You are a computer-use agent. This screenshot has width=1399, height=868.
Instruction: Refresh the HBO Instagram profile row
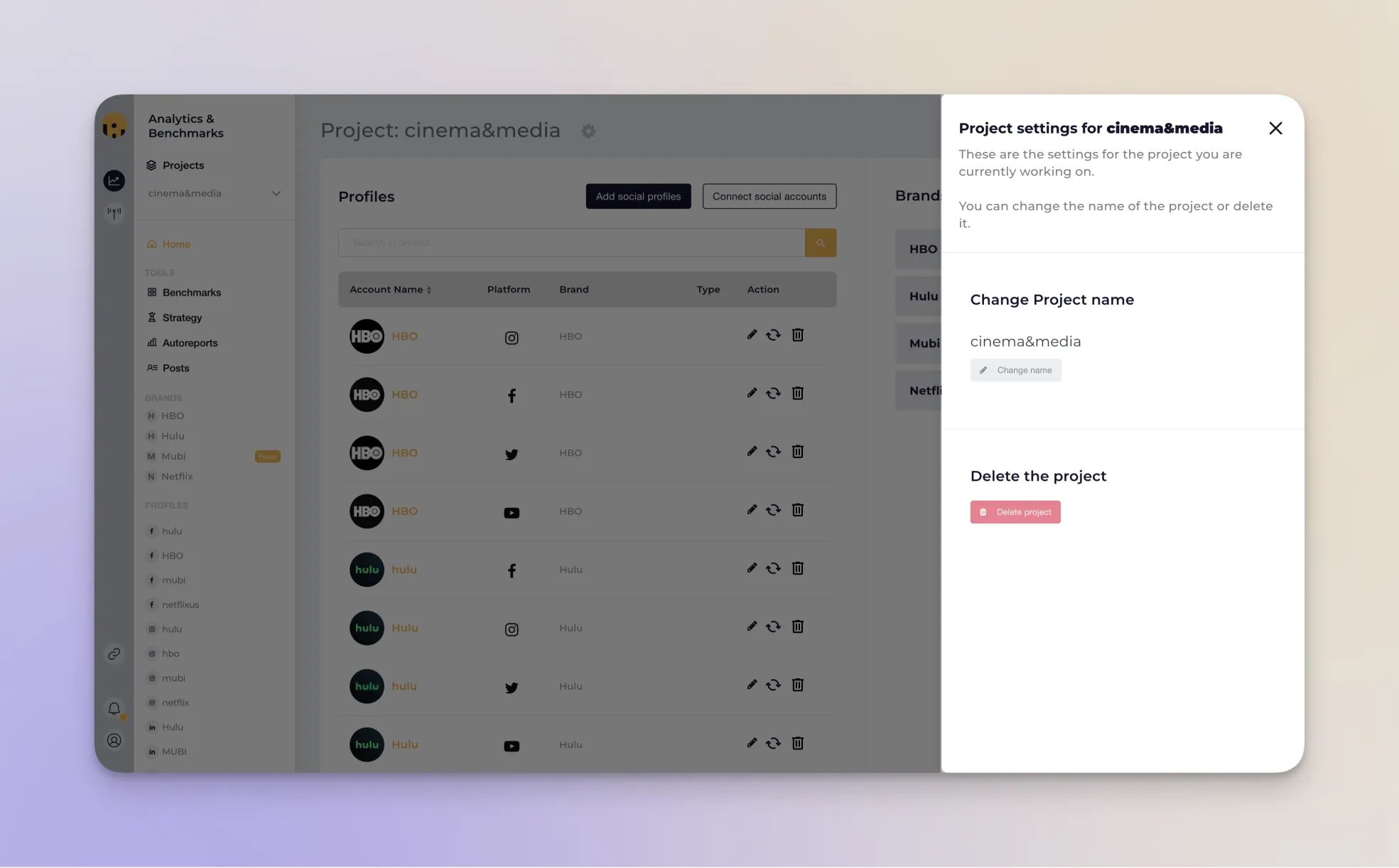click(x=773, y=335)
